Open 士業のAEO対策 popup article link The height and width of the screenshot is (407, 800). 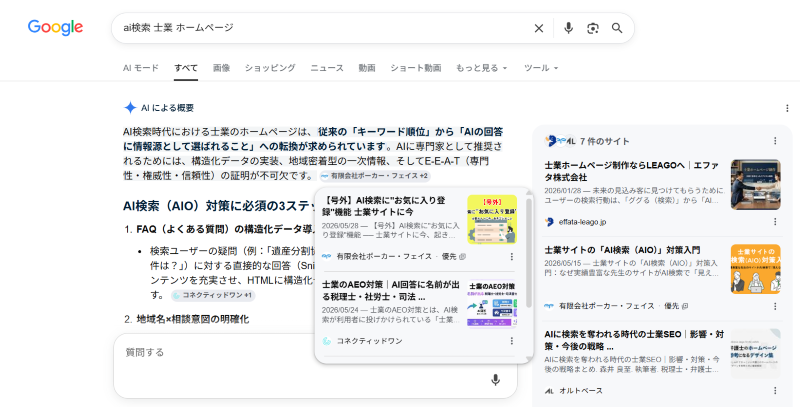click(391, 290)
